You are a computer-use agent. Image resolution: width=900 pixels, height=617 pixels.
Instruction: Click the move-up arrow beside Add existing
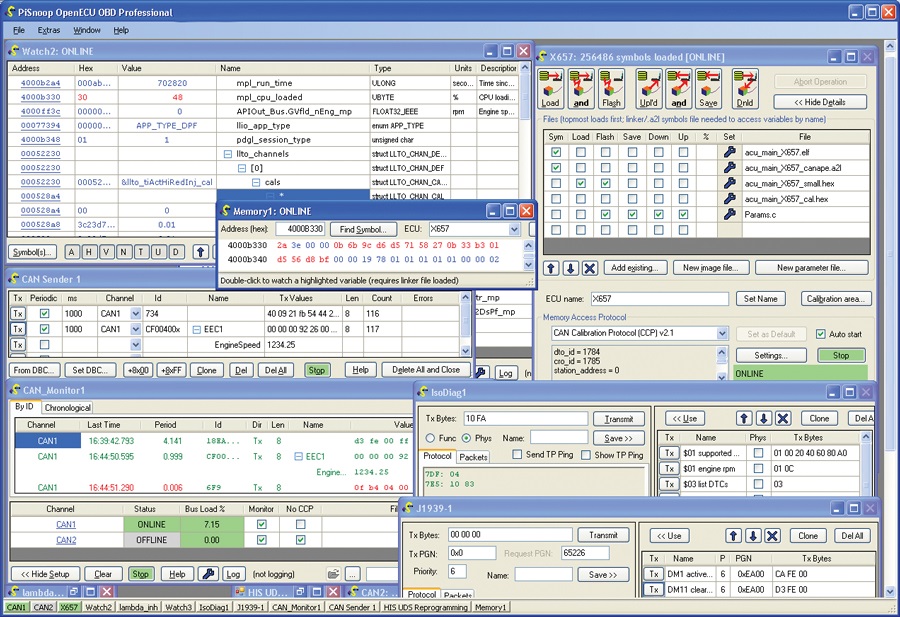point(551,268)
